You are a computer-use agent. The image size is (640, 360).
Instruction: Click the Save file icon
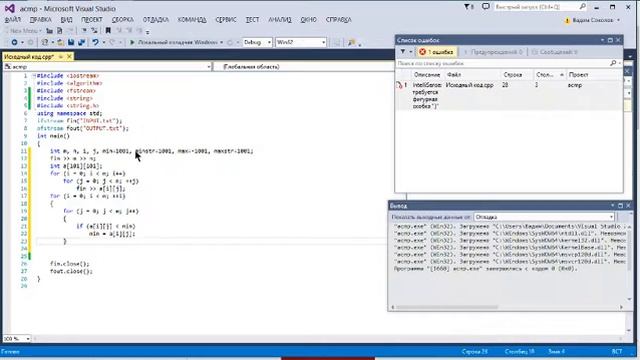tap(71, 42)
